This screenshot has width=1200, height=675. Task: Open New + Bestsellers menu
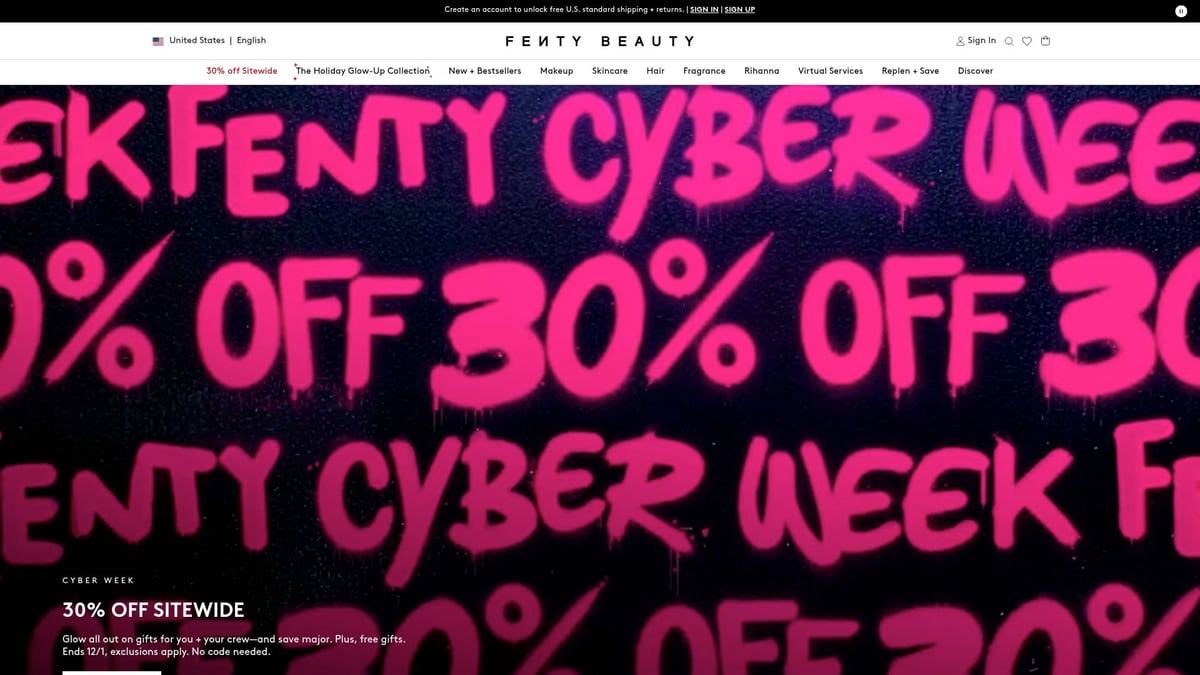point(484,71)
